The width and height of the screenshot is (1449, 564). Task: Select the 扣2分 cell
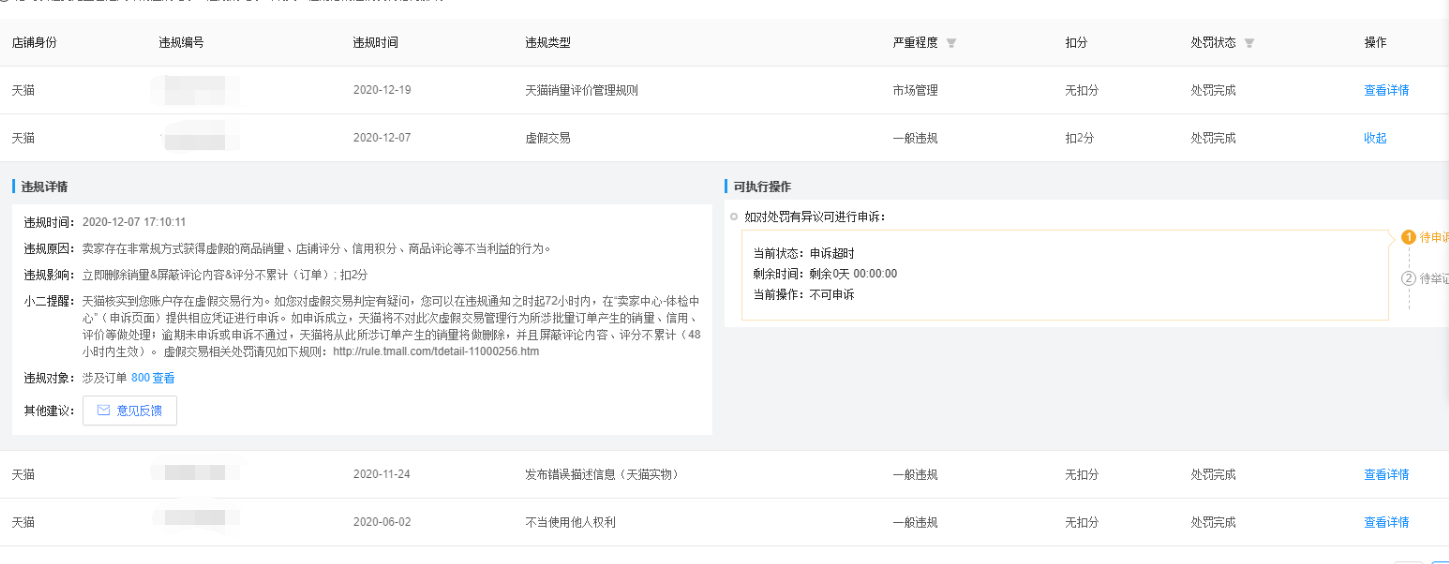[x=1081, y=138]
